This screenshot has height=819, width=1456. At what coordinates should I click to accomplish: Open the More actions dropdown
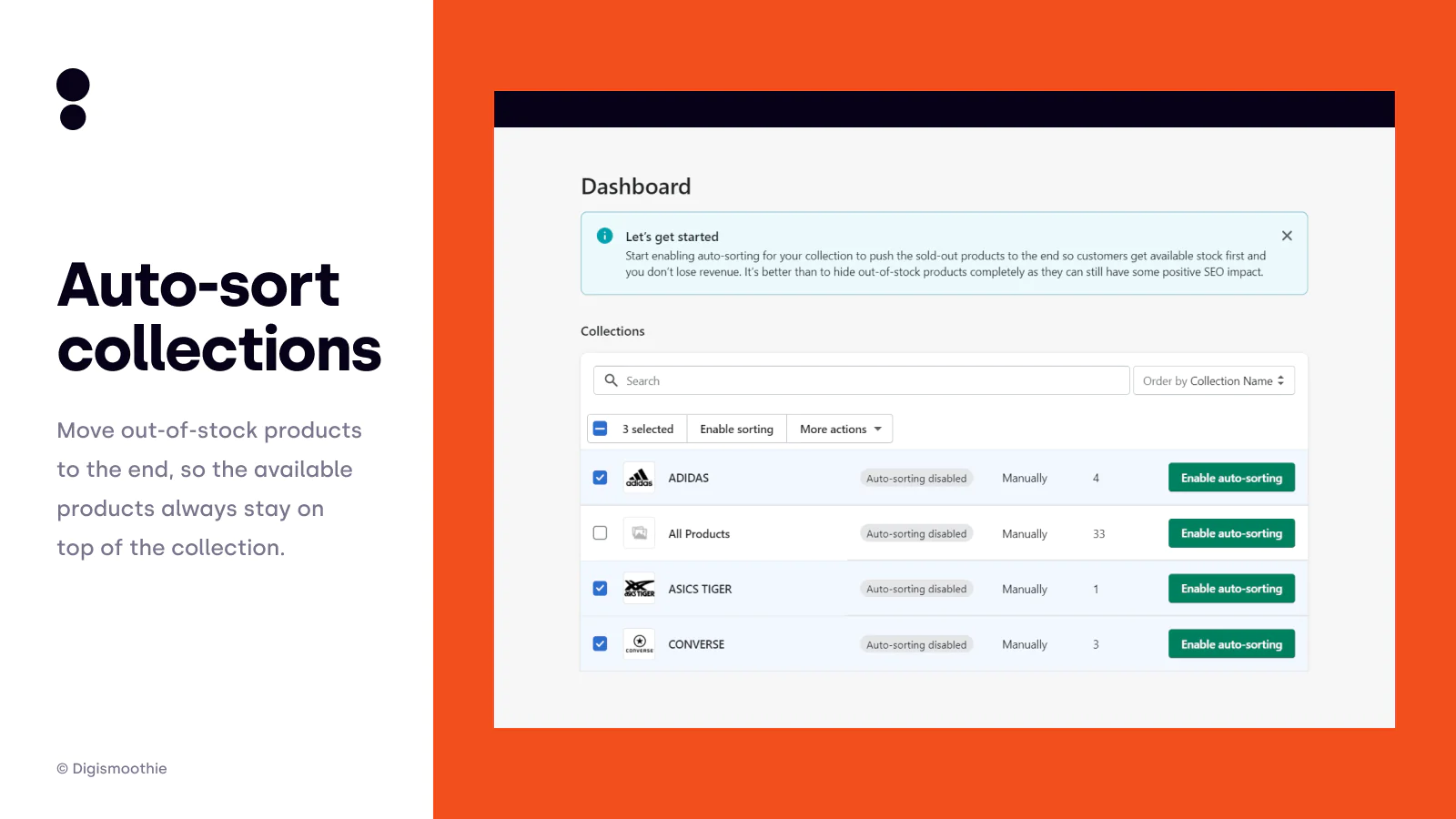840,429
